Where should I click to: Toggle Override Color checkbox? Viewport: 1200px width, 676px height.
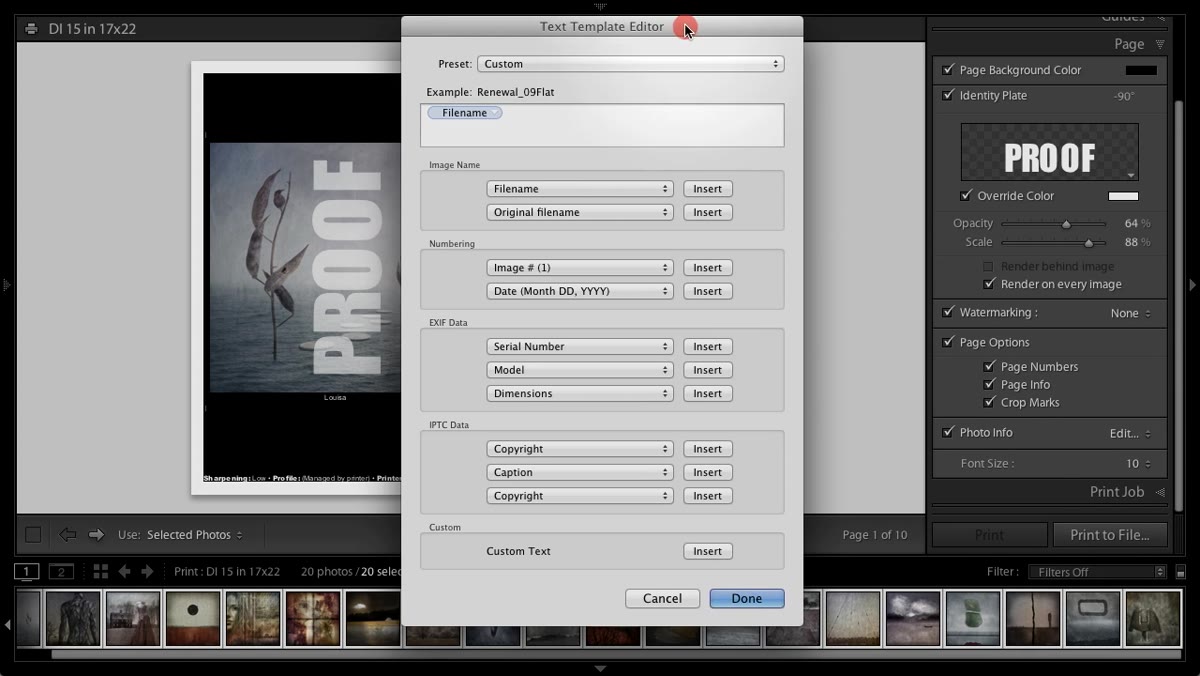[x=966, y=196]
